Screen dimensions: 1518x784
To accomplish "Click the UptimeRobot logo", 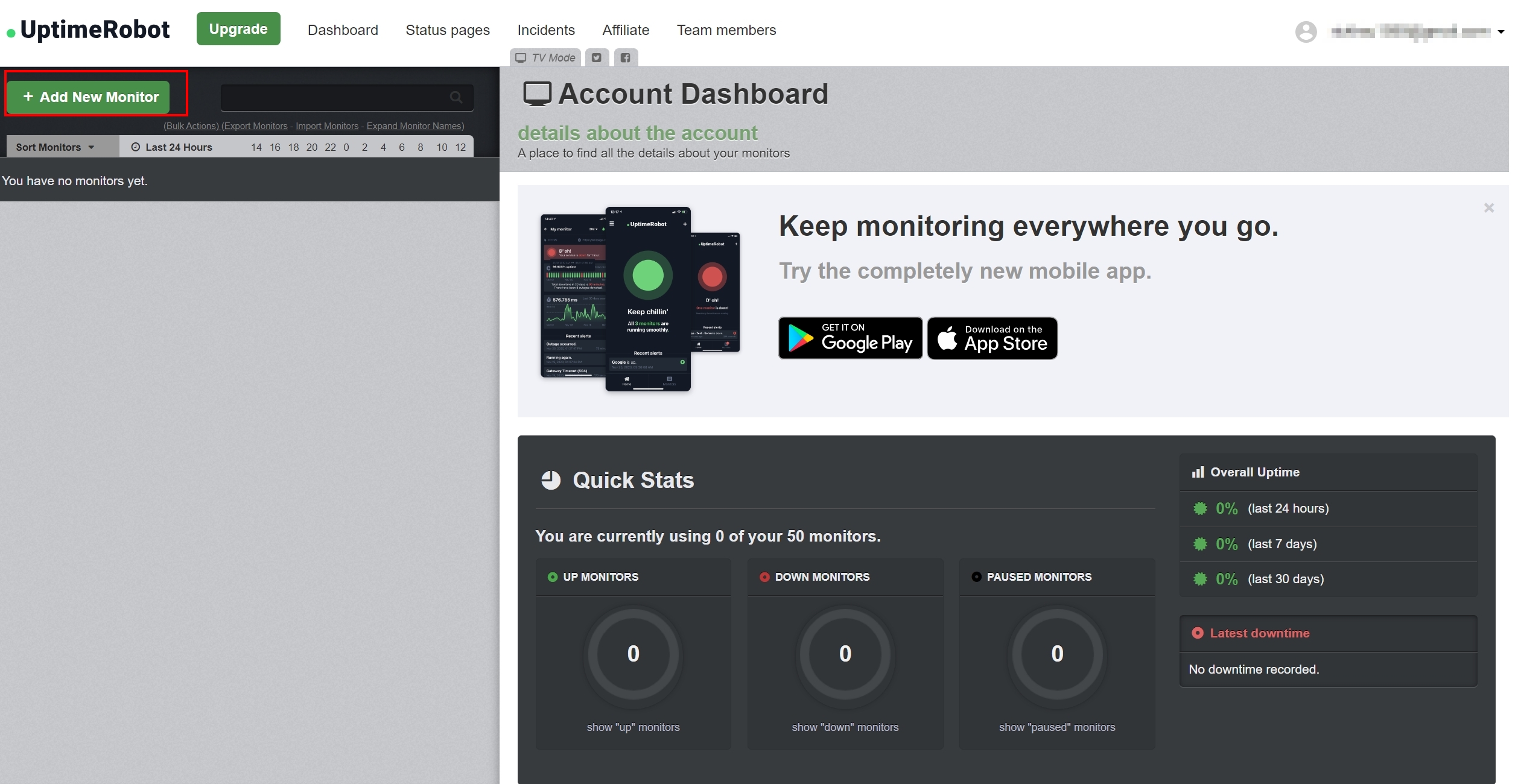I will 89,30.
